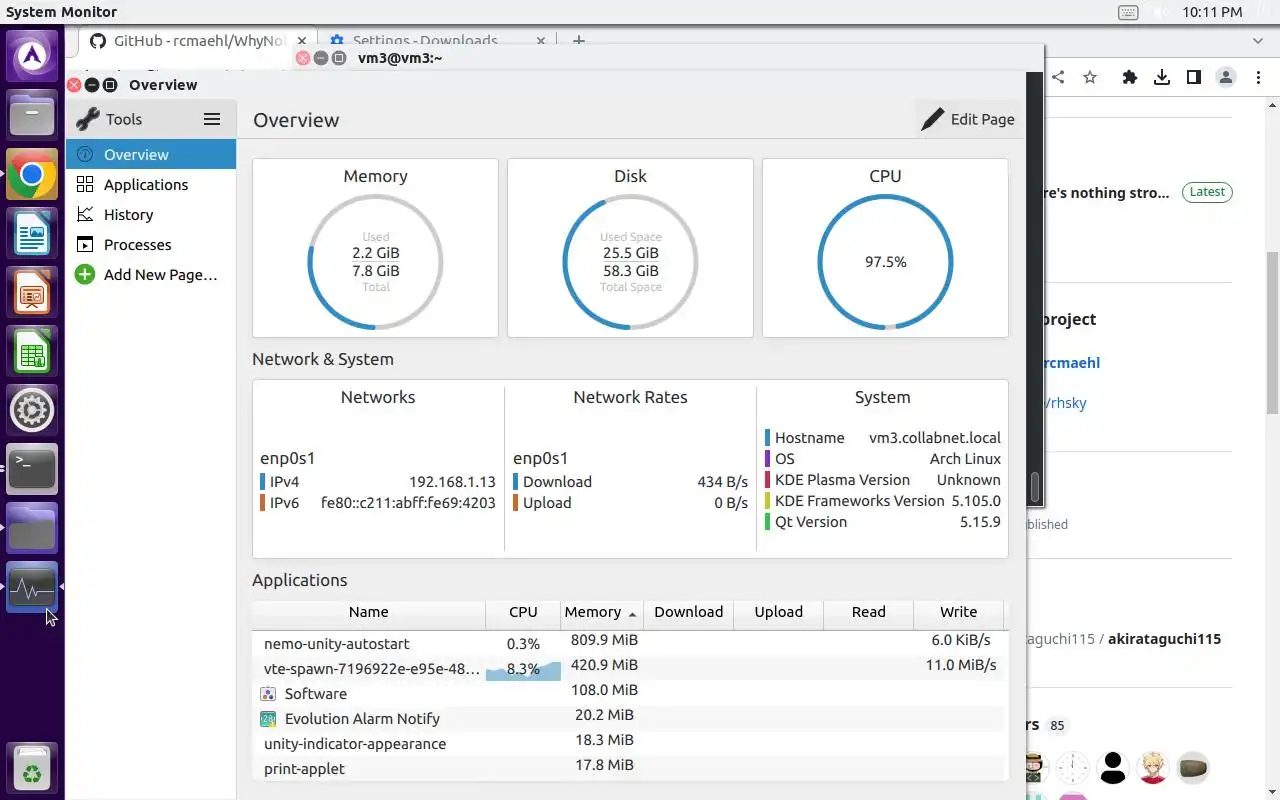
Task: Open new tab in Chrome
Action: [578, 41]
